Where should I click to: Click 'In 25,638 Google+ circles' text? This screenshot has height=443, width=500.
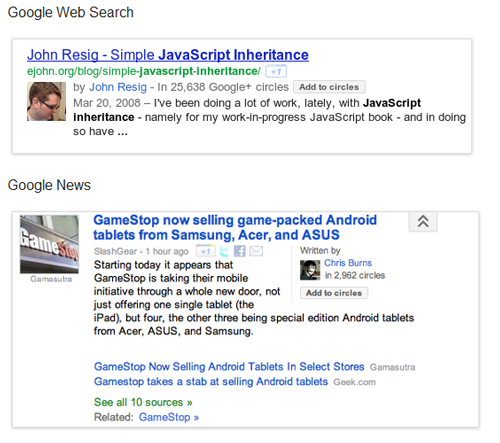click(x=223, y=87)
